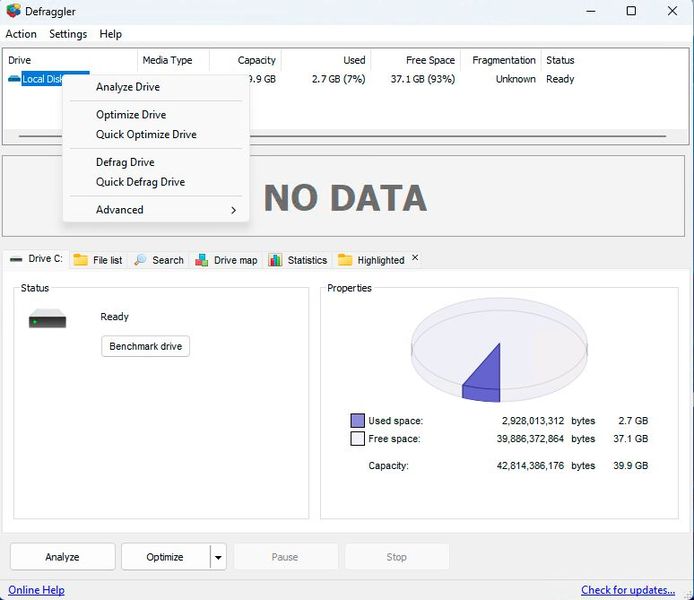
Task: Switch to the Statistics tab
Action: 297,260
